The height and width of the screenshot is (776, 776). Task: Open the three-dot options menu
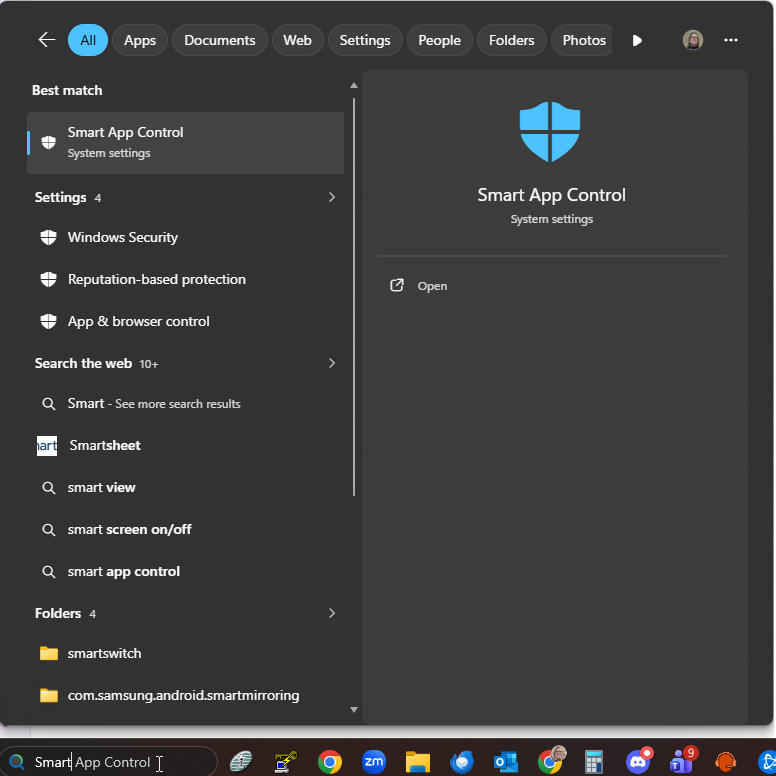(x=731, y=40)
